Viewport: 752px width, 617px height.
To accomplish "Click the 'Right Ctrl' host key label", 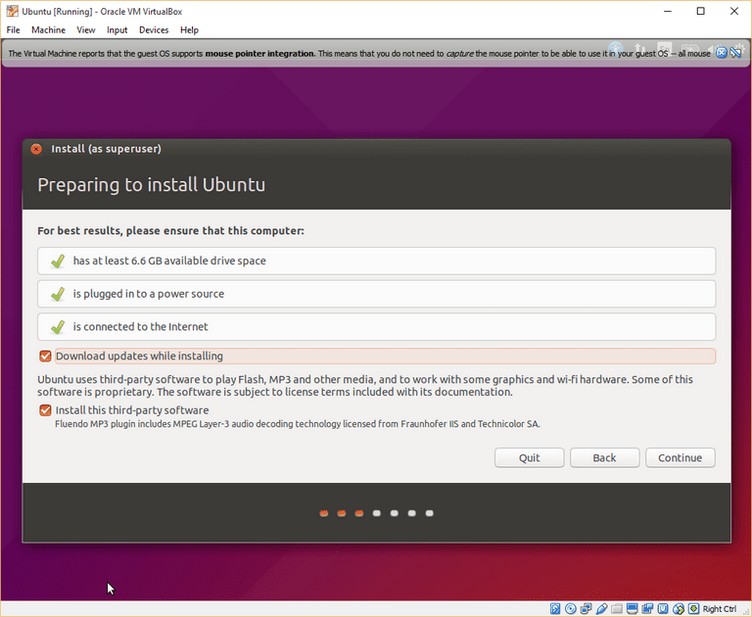I will pos(719,609).
